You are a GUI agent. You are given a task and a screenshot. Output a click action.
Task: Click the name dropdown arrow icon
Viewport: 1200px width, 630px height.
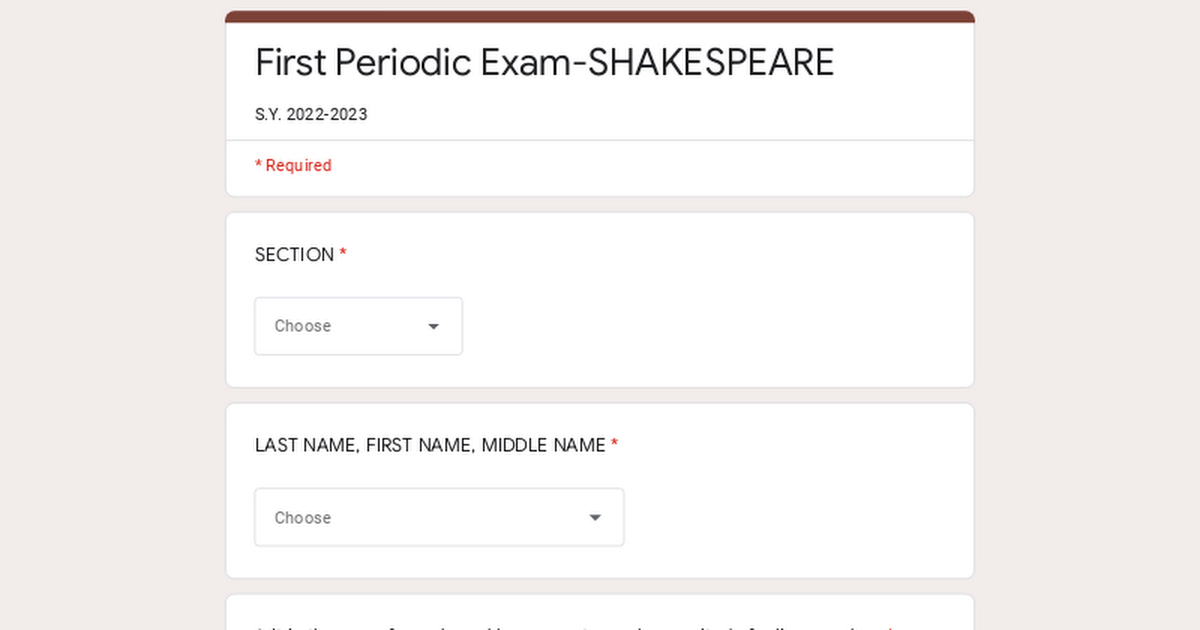595,517
